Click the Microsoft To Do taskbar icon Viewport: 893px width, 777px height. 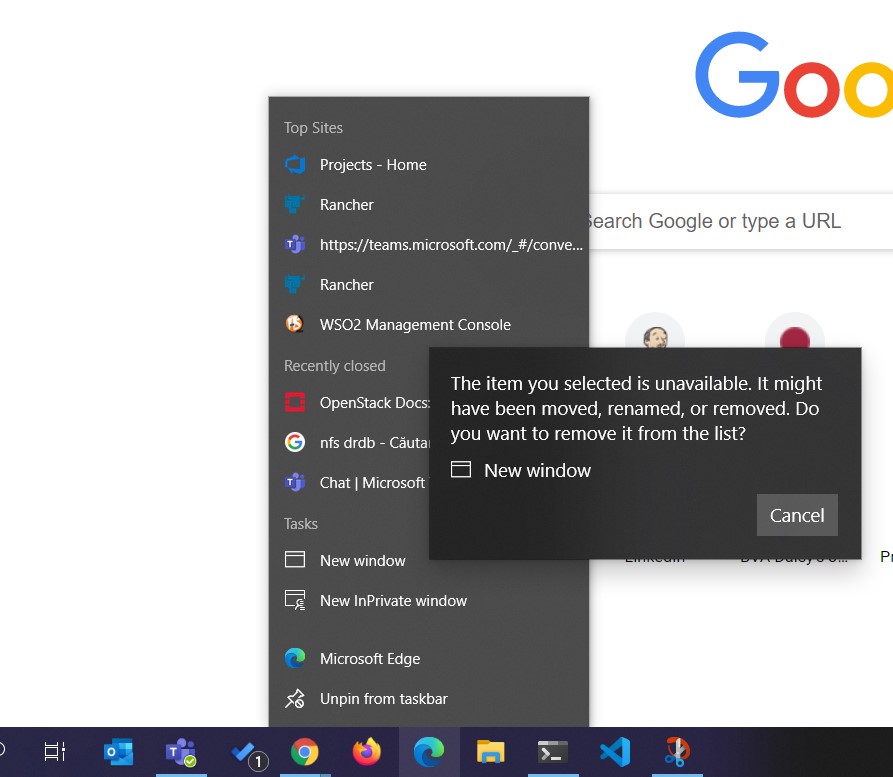(x=243, y=751)
